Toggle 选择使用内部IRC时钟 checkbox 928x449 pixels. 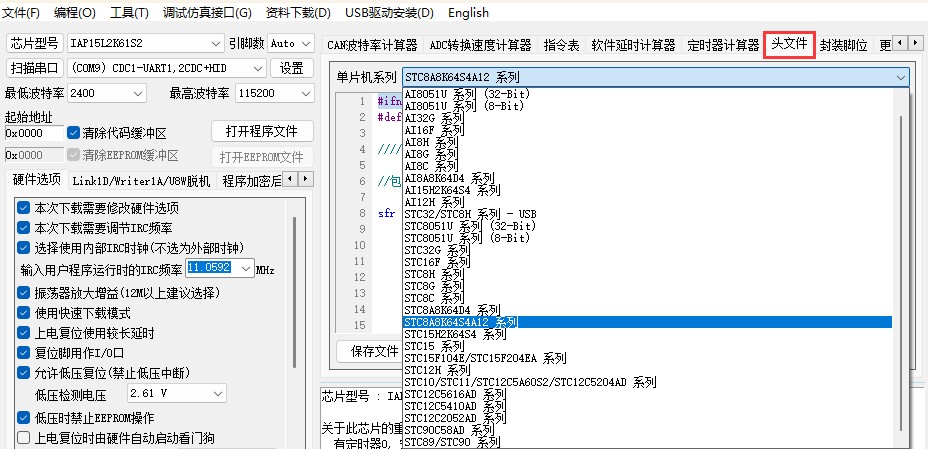(x=23, y=247)
